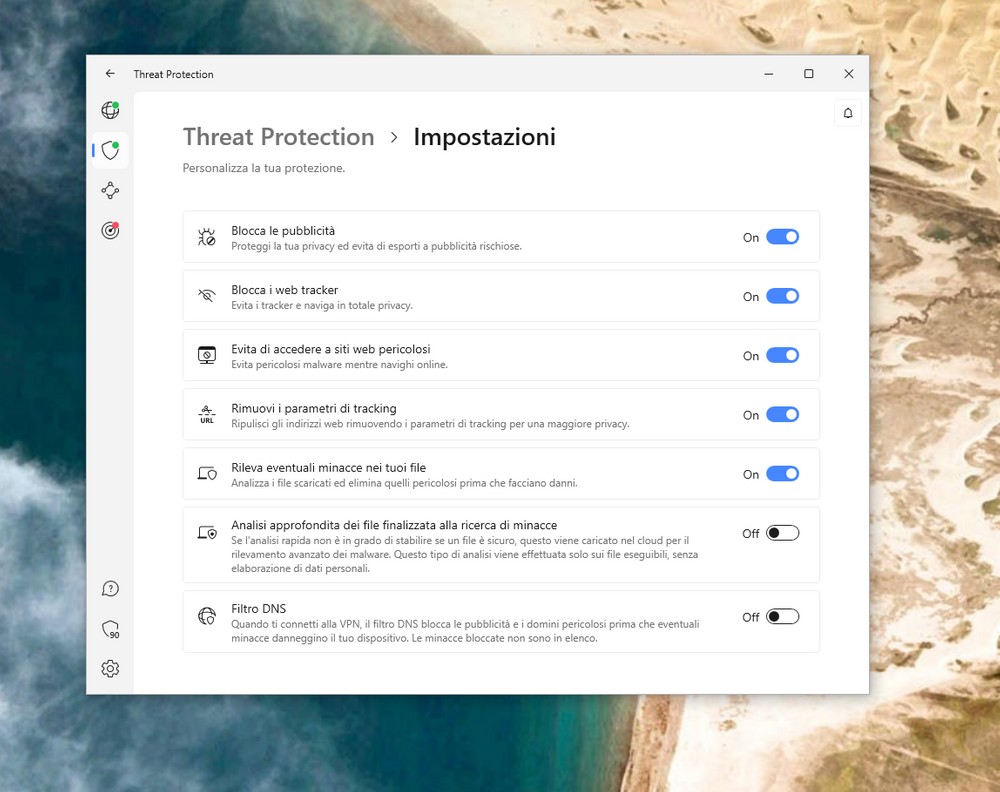Open the notifications bell icon
Image resolution: width=1000 pixels, height=792 pixels.
tap(848, 113)
